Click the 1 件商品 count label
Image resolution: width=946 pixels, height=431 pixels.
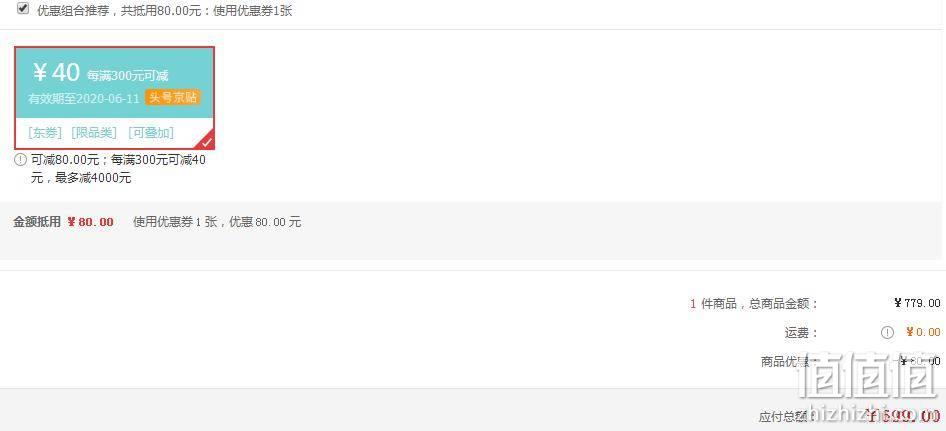(x=714, y=304)
